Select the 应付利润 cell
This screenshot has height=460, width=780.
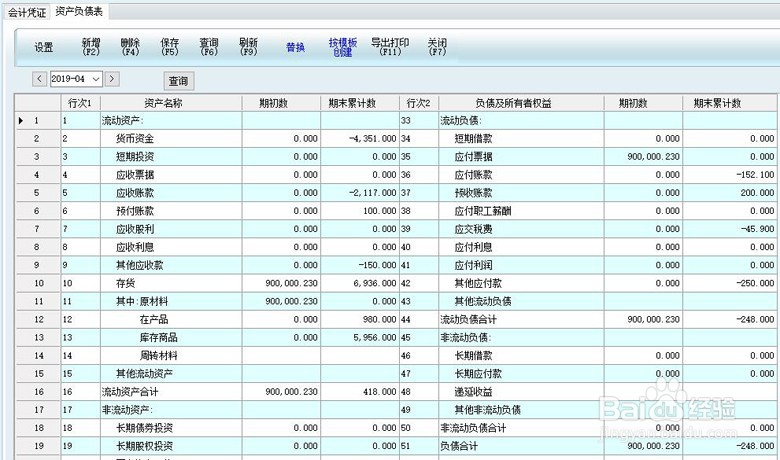tap(521, 265)
